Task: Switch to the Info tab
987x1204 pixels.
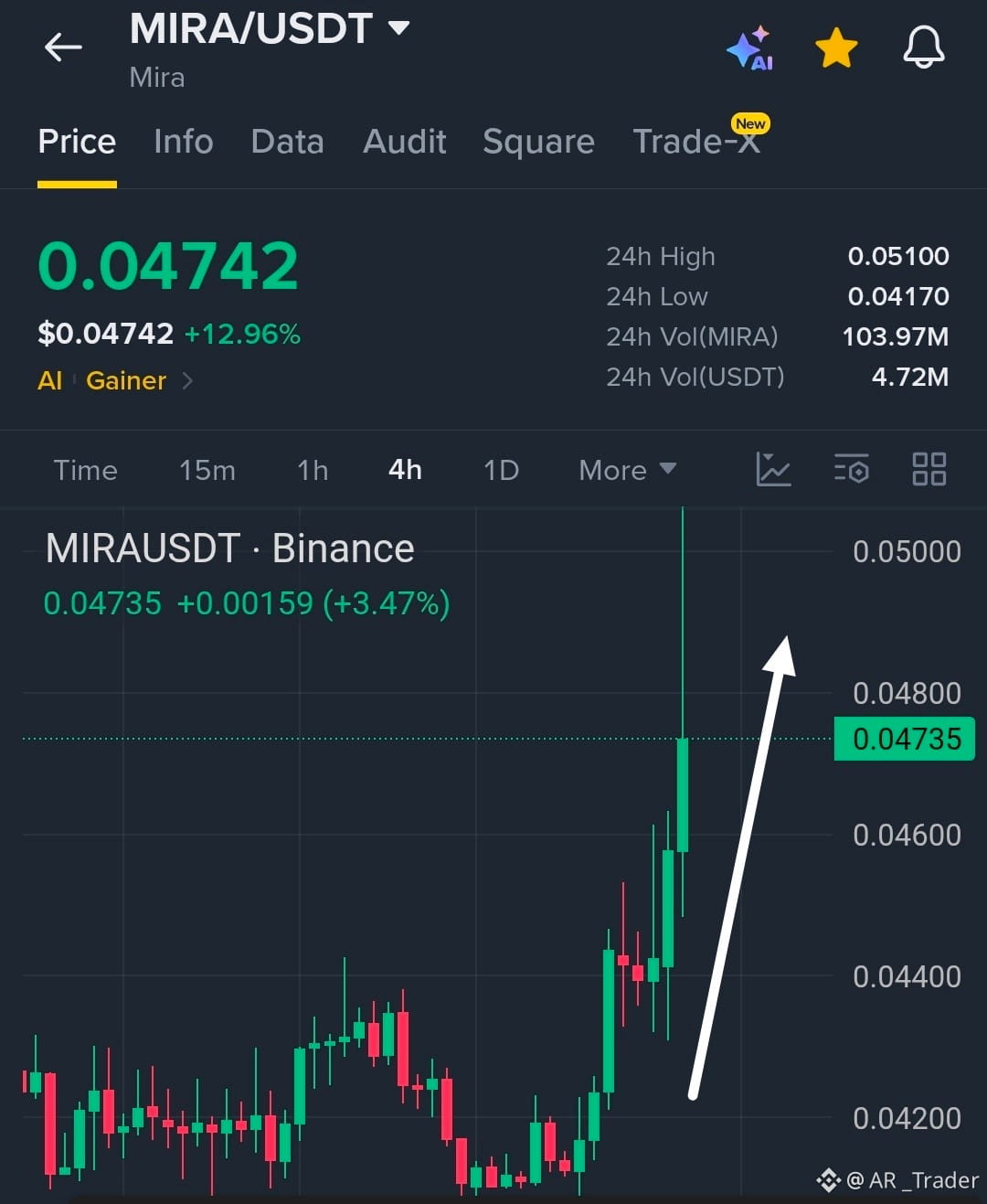Action: click(183, 142)
